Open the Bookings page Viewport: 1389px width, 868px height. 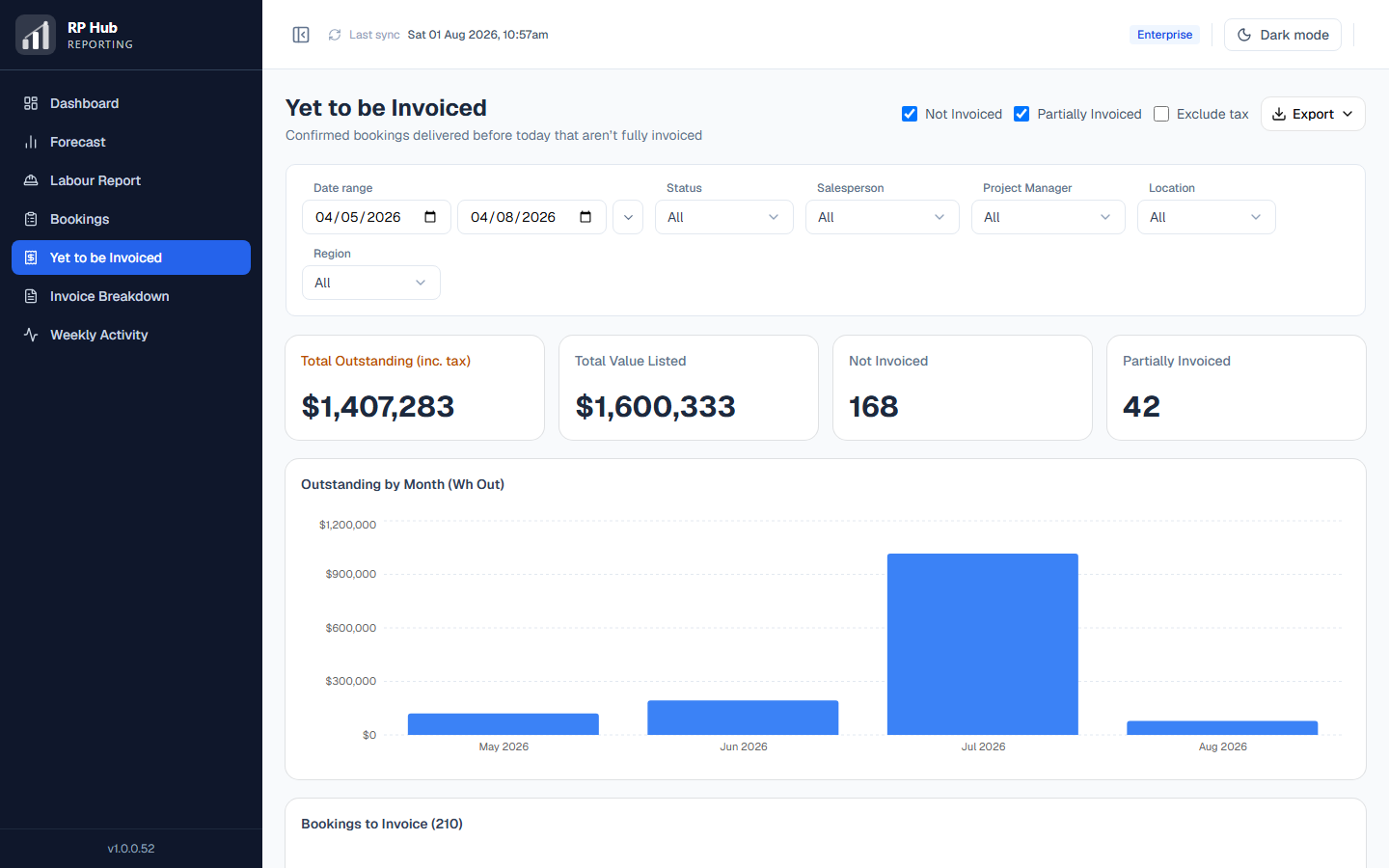click(x=131, y=219)
